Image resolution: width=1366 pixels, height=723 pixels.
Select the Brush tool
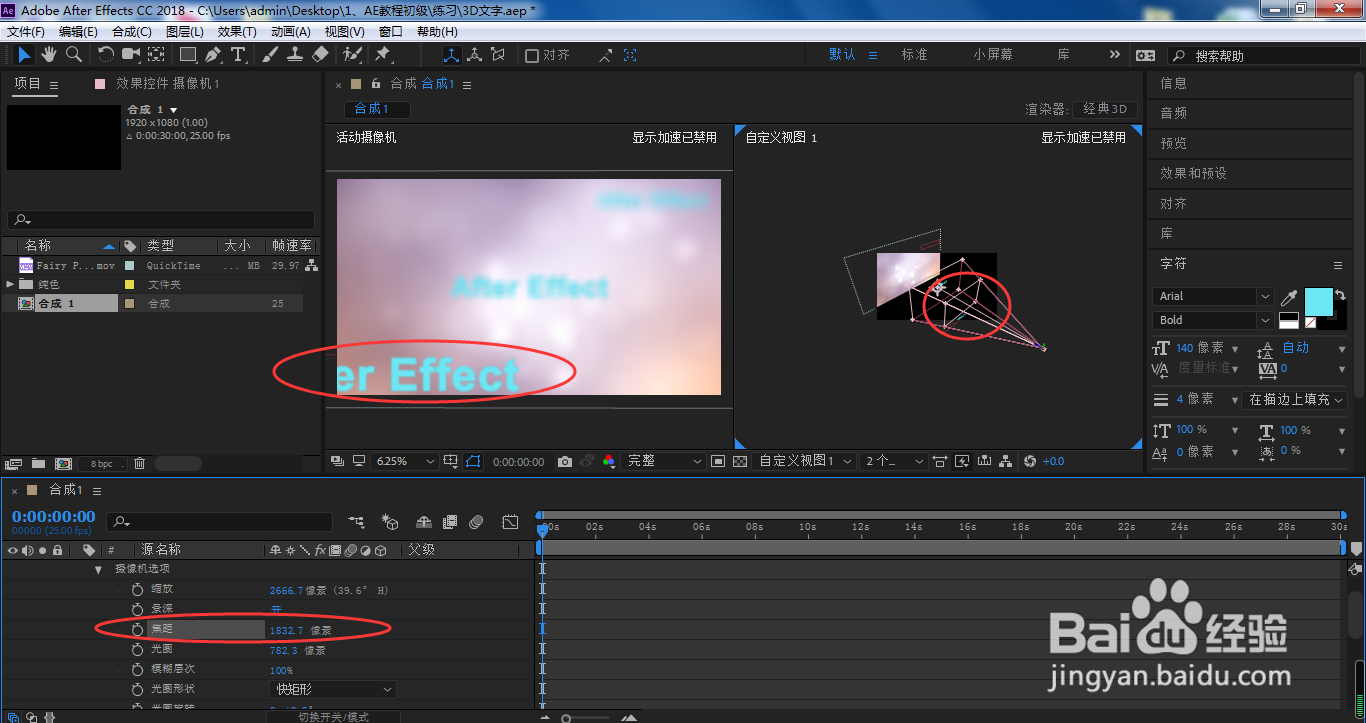click(x=269, y=55)
